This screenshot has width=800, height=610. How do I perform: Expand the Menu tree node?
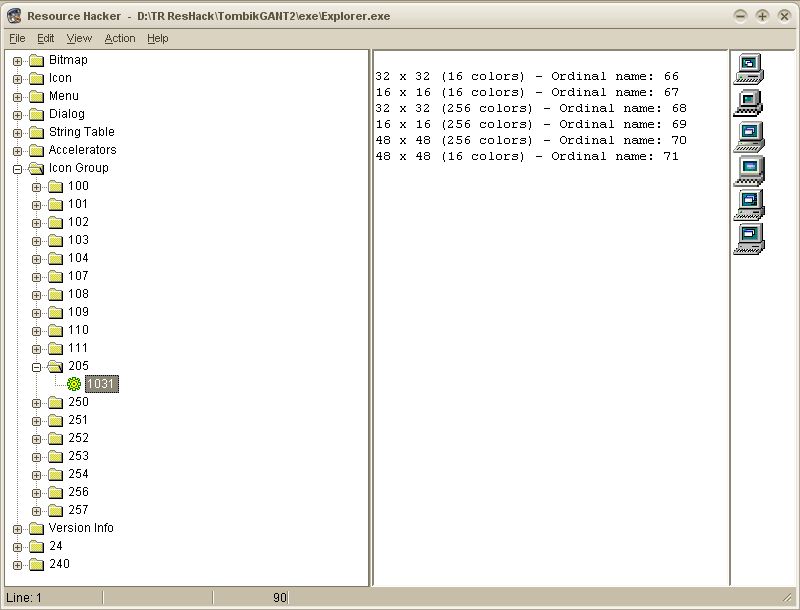(18, 96)
